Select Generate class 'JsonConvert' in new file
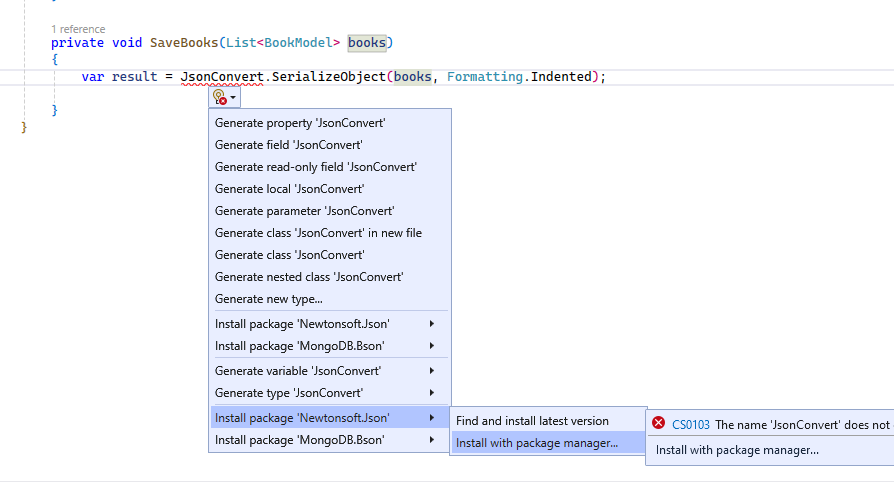894x482 pixels. pos(318,233)
